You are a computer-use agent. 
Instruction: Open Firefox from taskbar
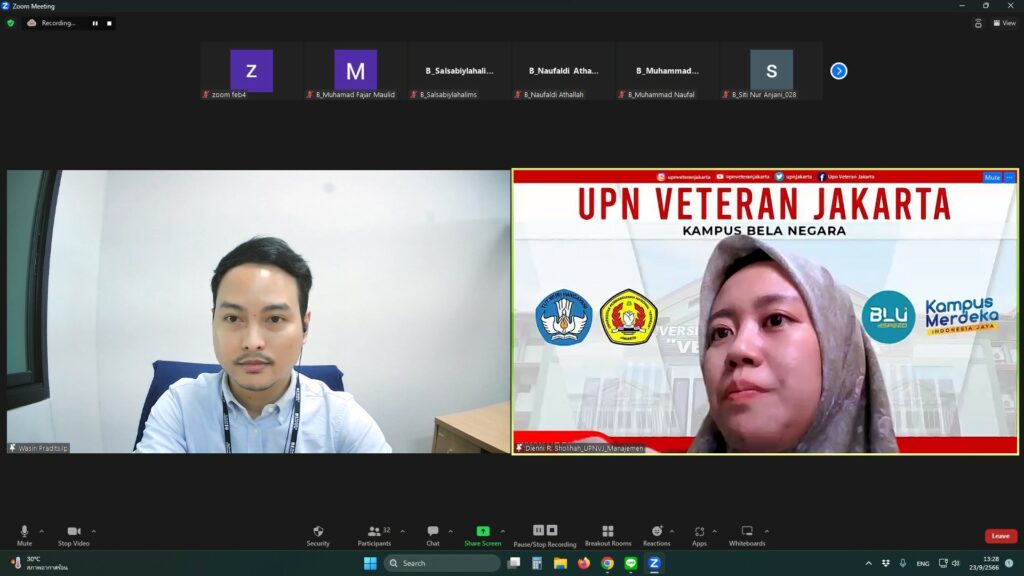[584, 563]
